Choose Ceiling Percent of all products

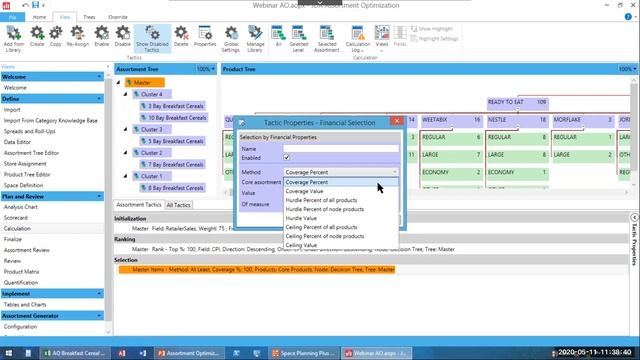coord(341,227)
